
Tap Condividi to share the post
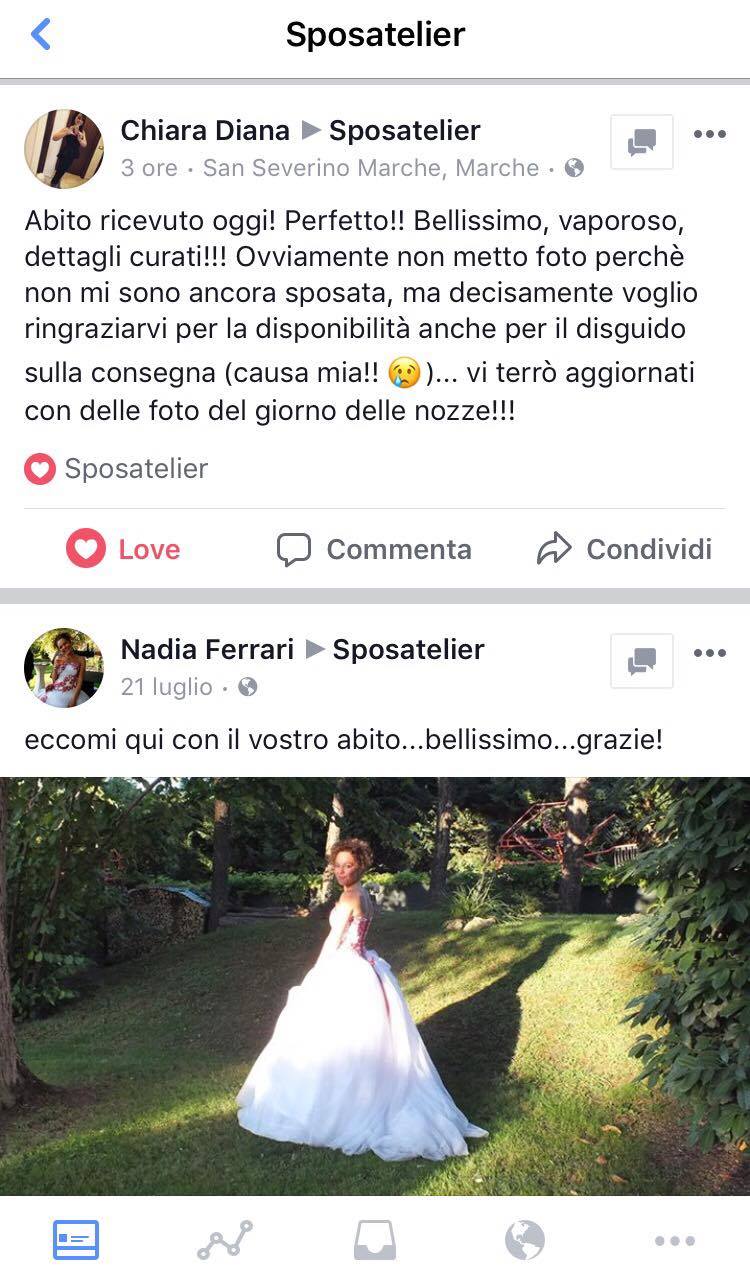click(x=624, y=549)
